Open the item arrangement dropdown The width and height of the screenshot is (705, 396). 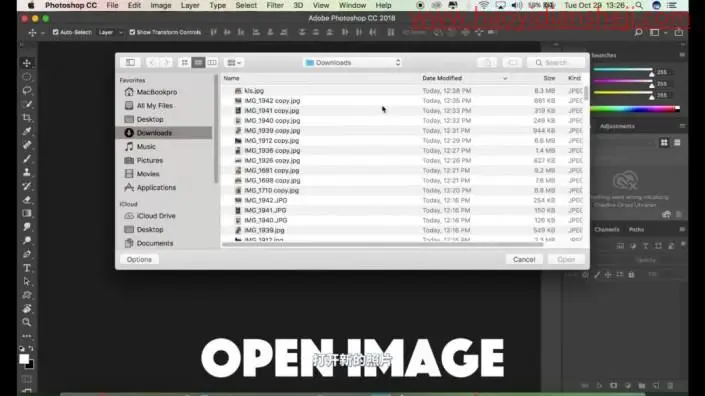click(234, 62)
